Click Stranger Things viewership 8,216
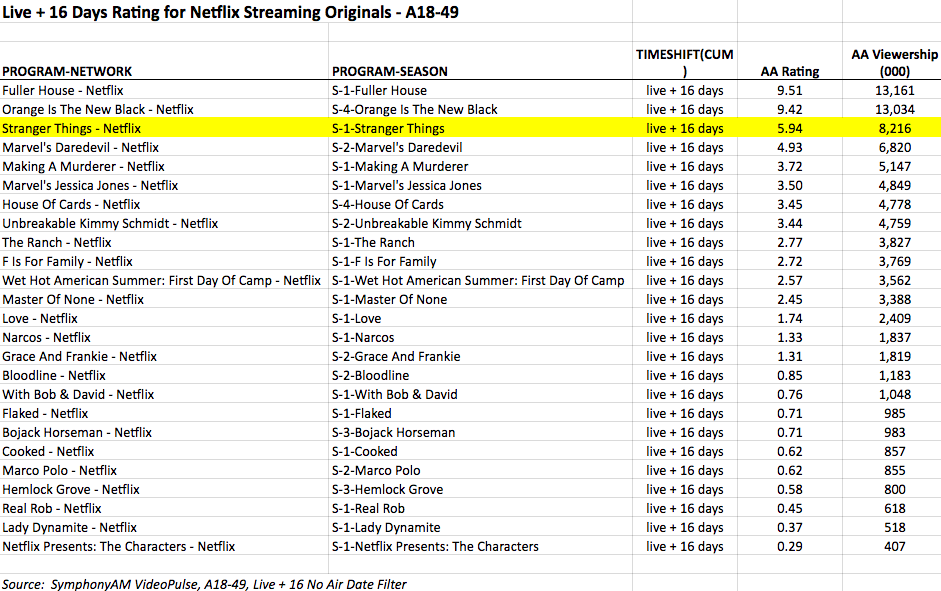The width and height of the screenshot is (941, 591). [894, 128]
